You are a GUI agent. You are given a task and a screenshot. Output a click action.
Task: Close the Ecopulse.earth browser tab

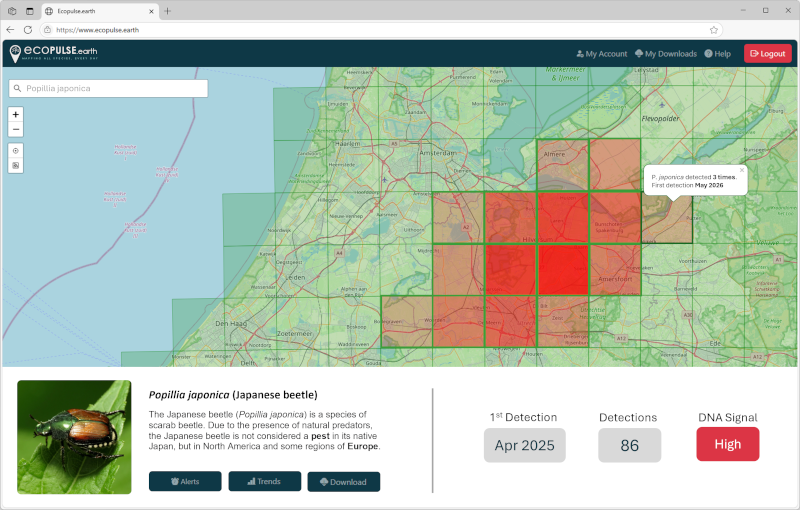coord(151,10)
